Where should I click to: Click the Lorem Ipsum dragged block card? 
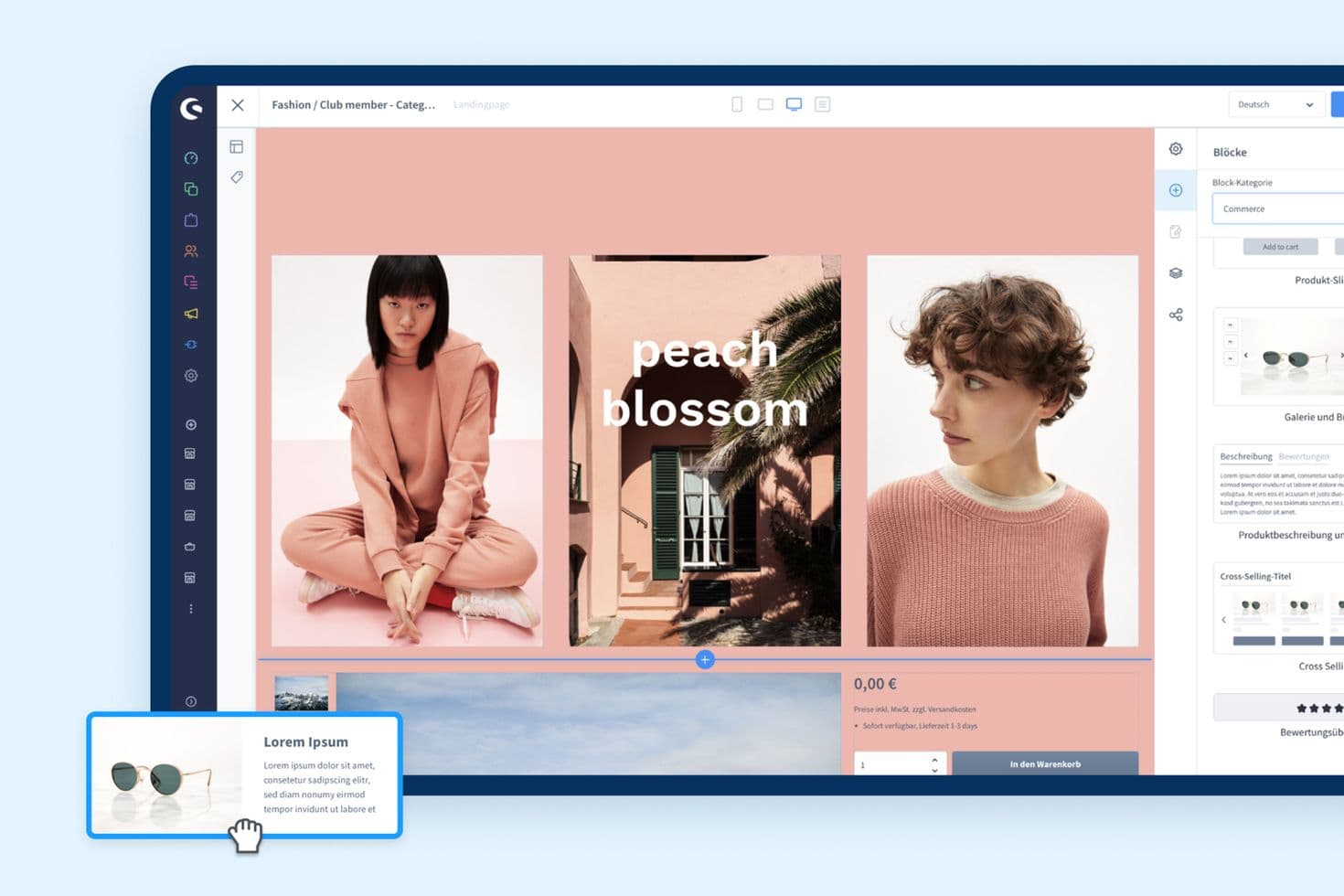tap(245, 775)
